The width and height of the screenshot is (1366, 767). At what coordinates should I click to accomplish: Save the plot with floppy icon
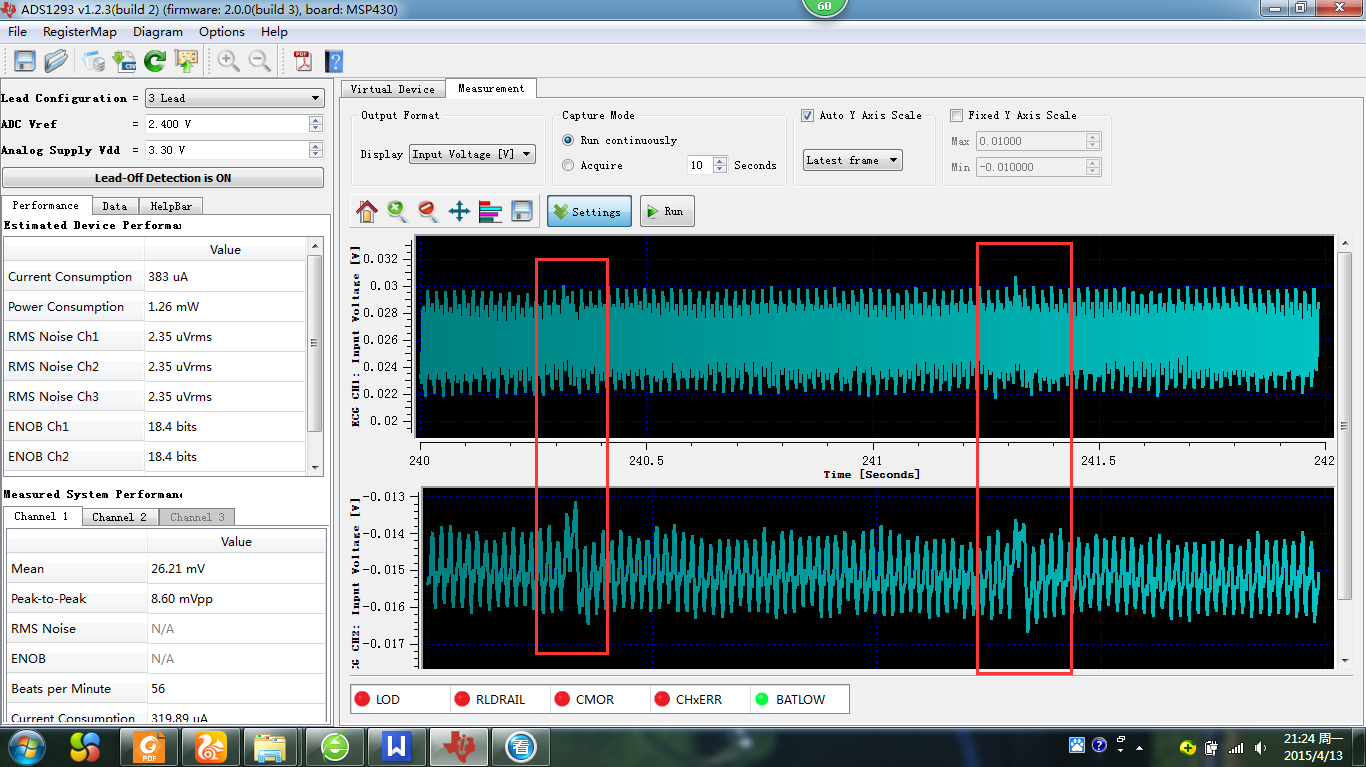click(x=521, y=211)
